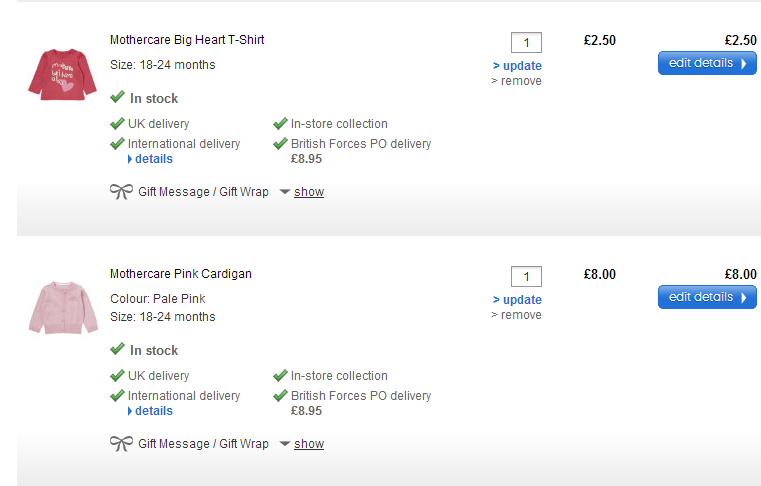Click the green In stock checkmark for T-Shirt
The width and height of the screenshot is (761, 486).
[118, 98]
